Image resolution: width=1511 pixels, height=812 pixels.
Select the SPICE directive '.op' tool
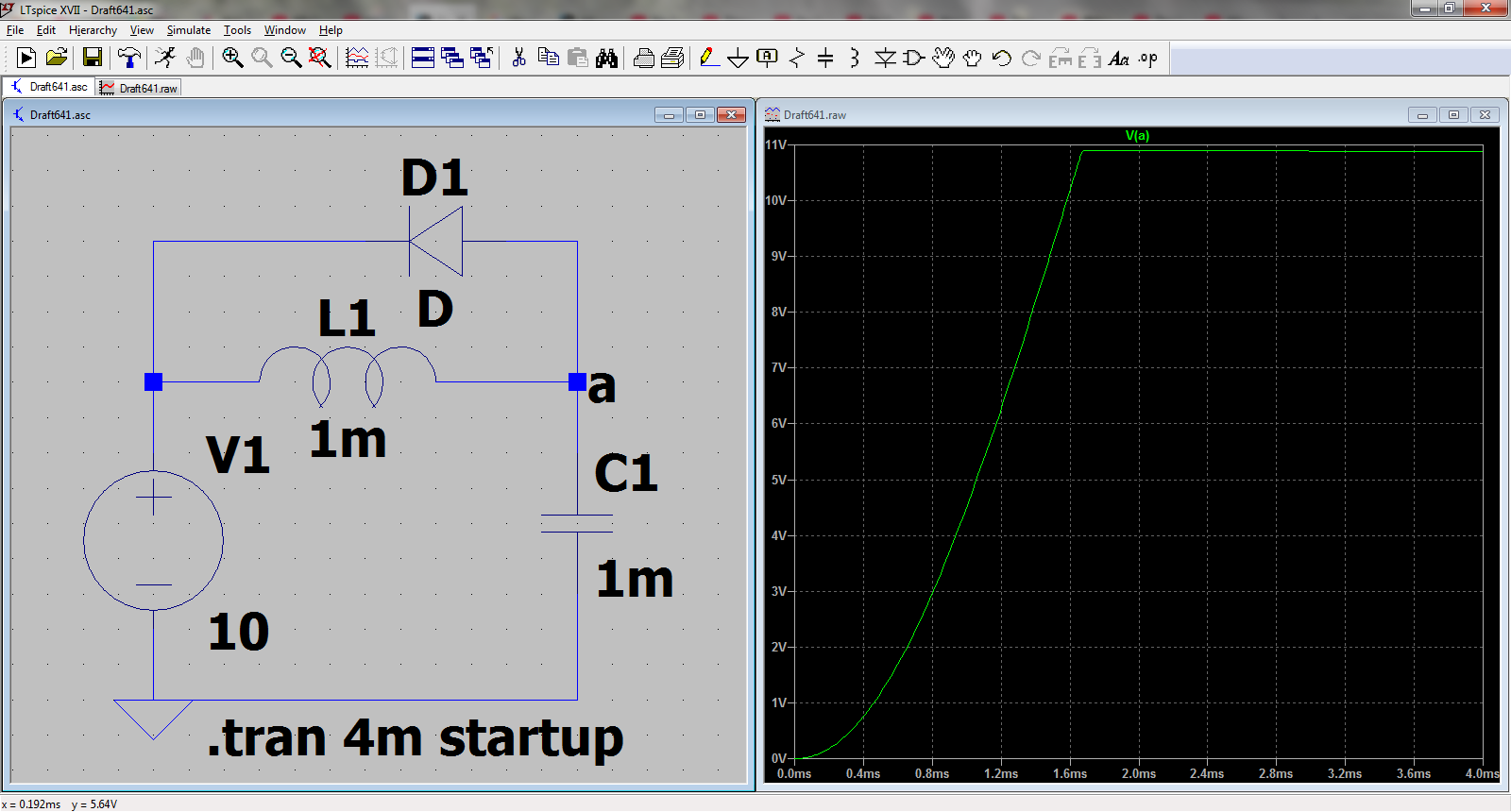pos(1148,58)
